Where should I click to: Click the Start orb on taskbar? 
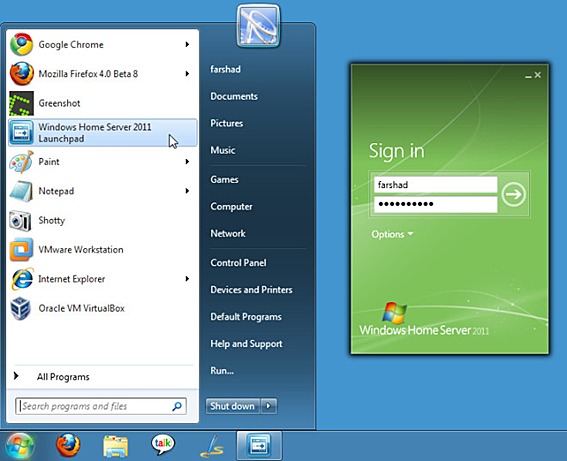[20, 446]
